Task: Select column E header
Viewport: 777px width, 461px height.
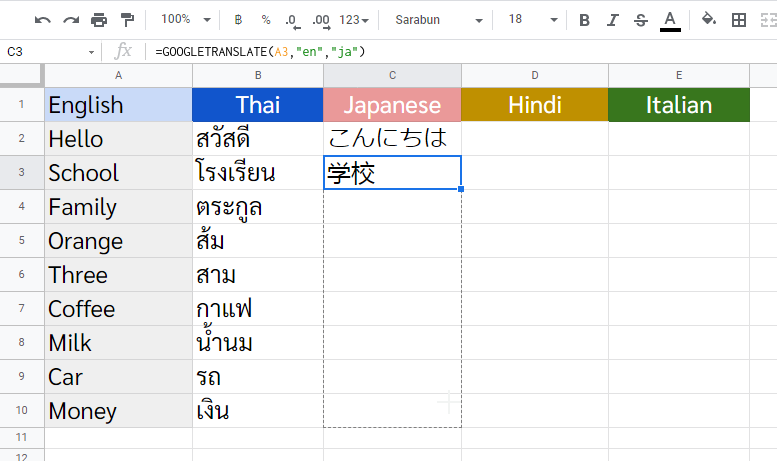Action: (679, 75)
